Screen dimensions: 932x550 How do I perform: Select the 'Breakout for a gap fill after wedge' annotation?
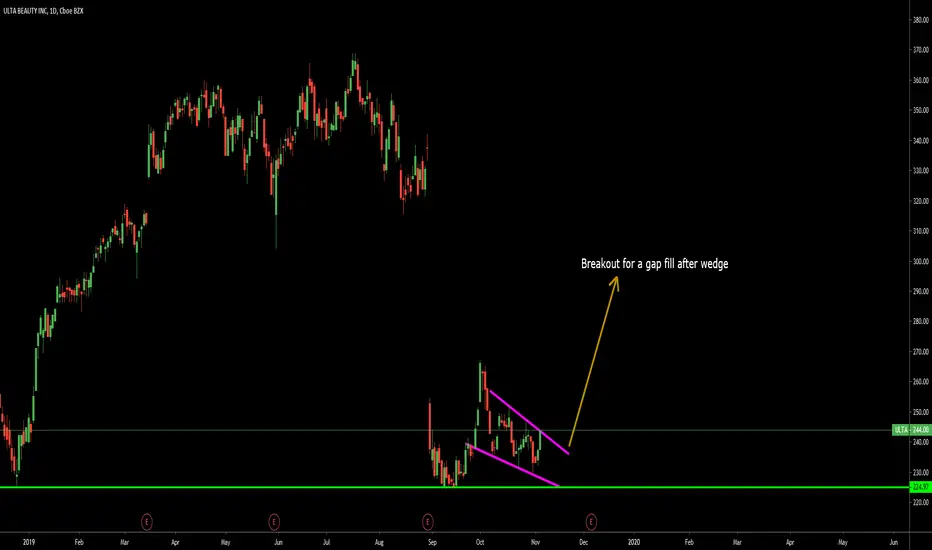654,263
